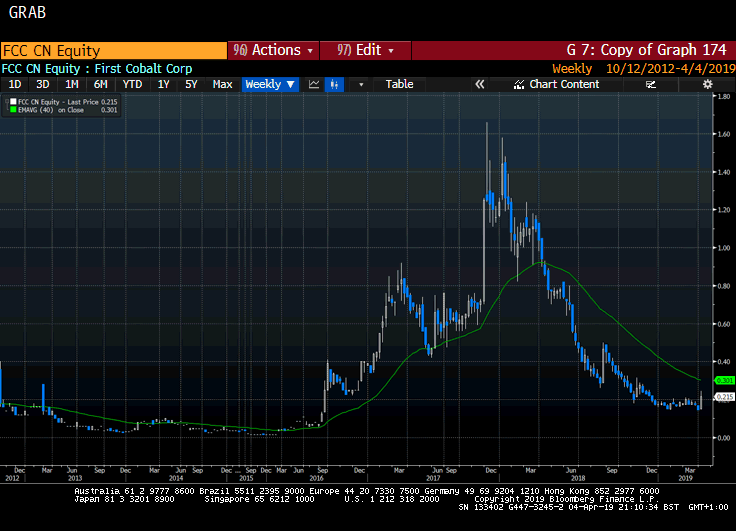Click the GRAB header text
Image resolution: width=736 pixels, height=531 pixels.
(x=27, y=13)
